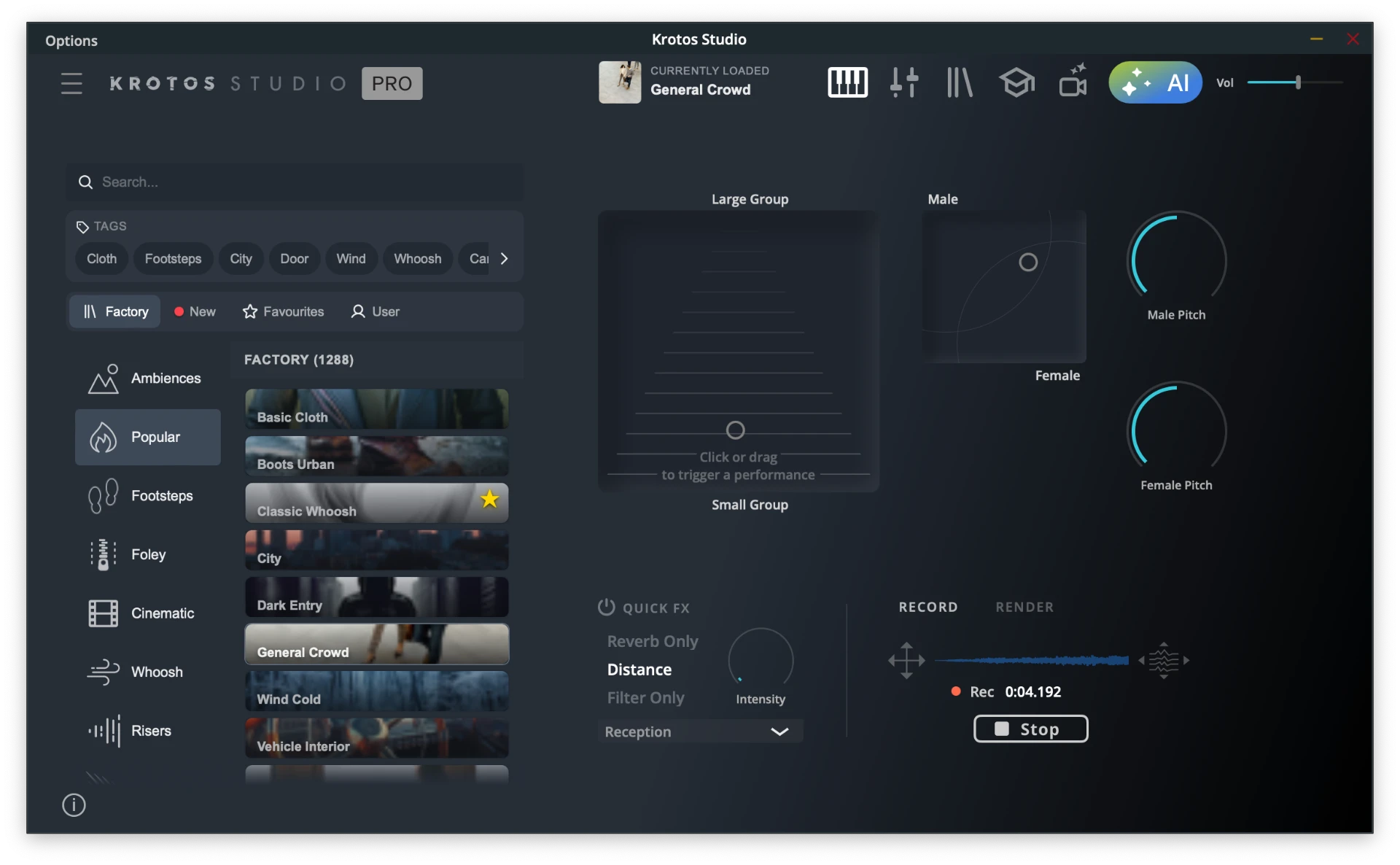Load the Classic Whoosh preset

[376, 503]
